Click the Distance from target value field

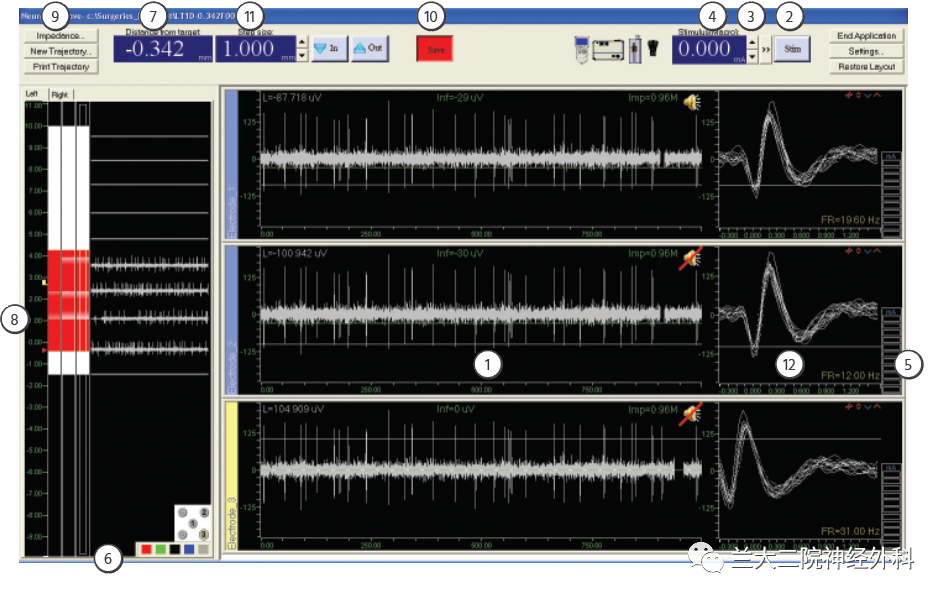(163, 49)
